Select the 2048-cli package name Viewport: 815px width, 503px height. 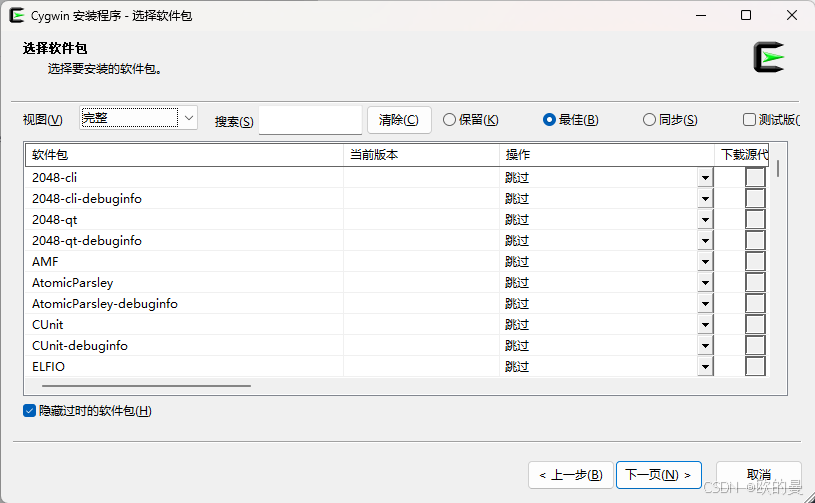(x=55, y=178)
